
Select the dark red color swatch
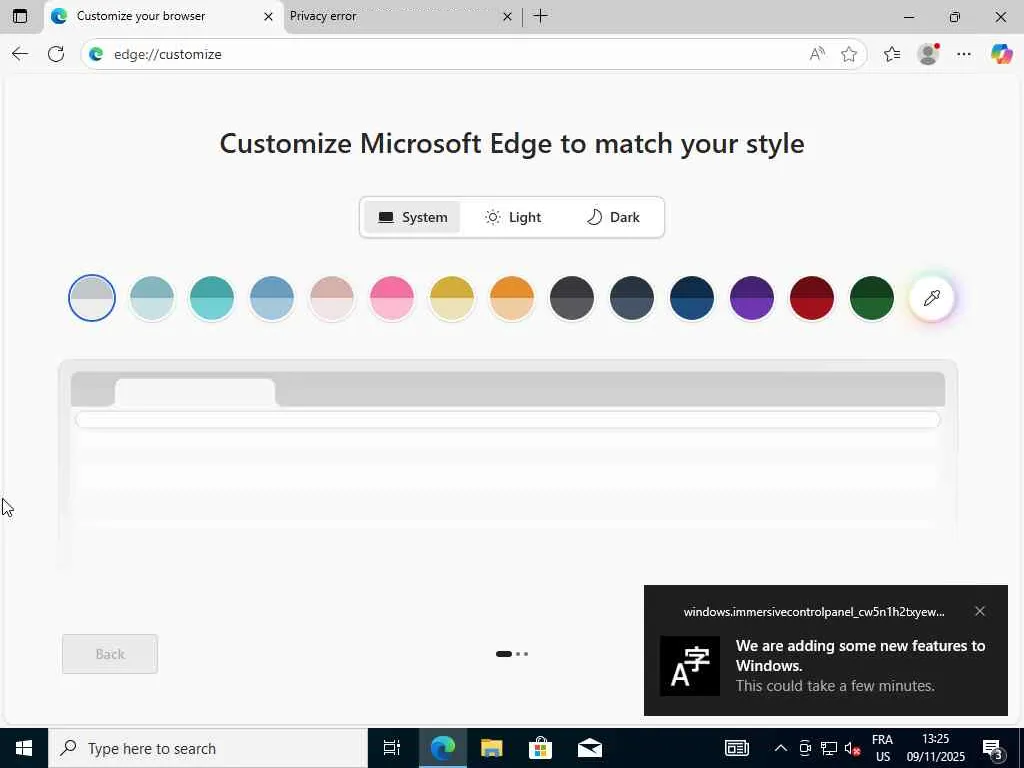coord(812,298)
